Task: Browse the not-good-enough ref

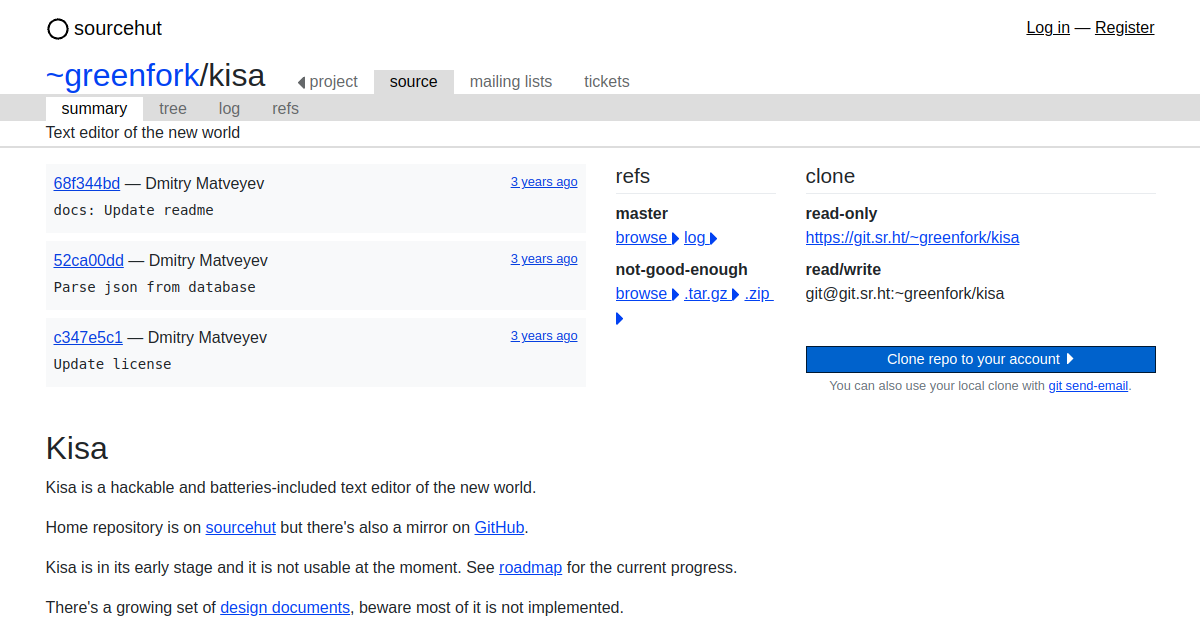Action: coord(647,293)
